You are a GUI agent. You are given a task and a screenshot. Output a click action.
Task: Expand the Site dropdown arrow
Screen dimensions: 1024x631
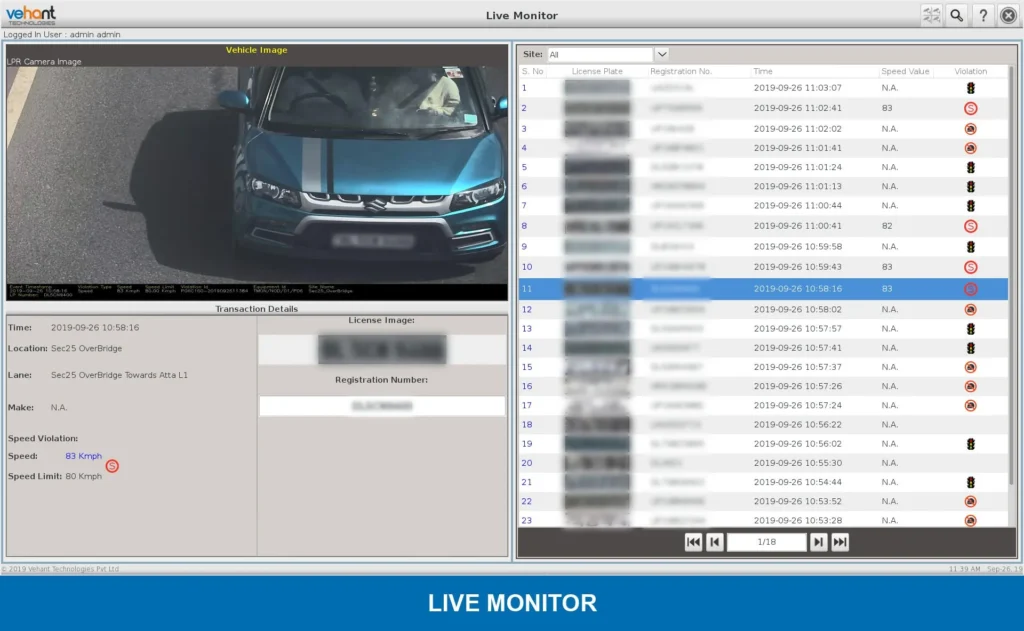coord(662,54)
